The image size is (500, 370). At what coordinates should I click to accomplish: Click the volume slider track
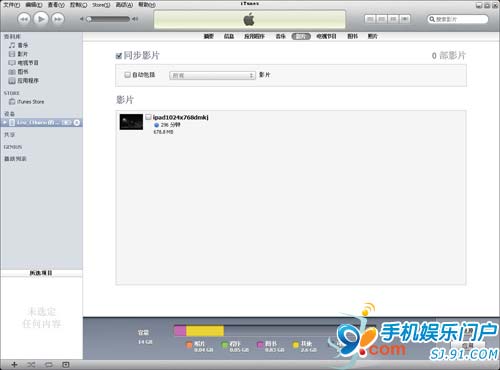[x=108, y=19]
